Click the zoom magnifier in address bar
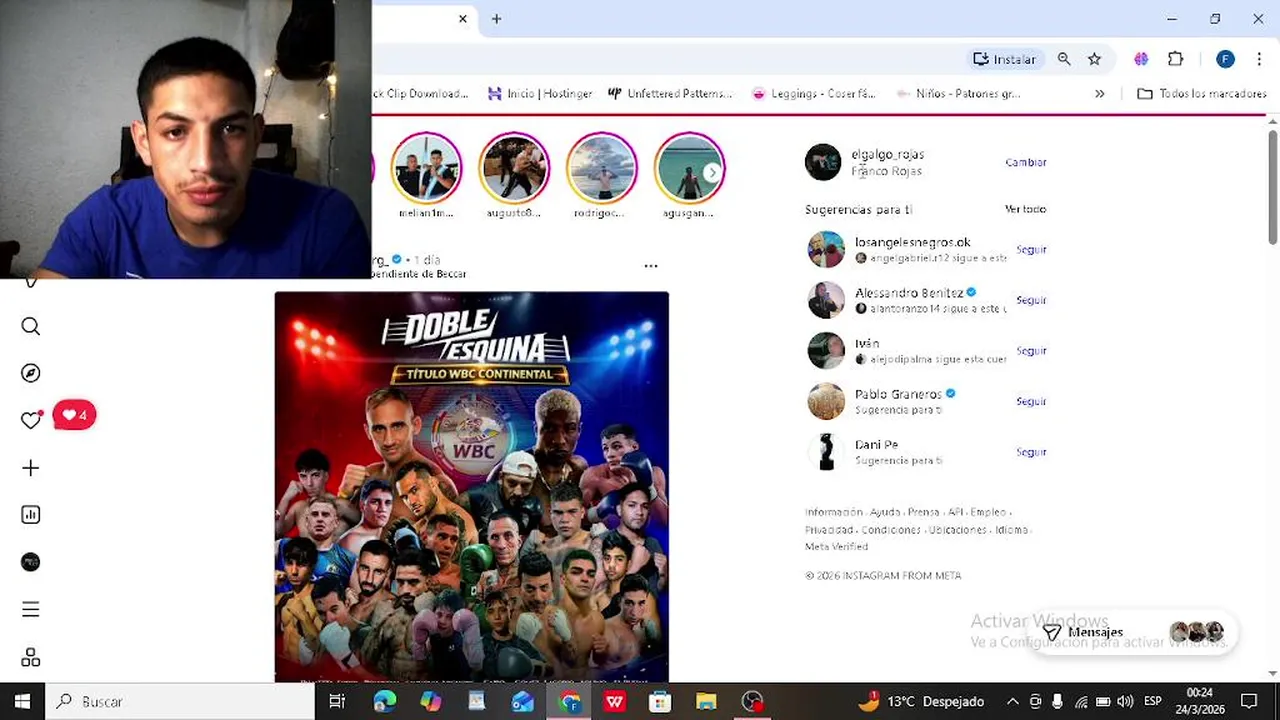Screen dimensions: 1280x720 pyautogui.click(x=1064, y=59)
